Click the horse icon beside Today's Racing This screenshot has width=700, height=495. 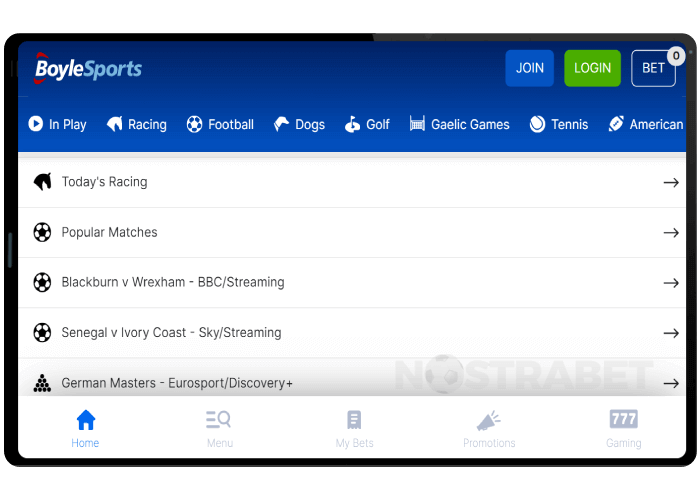click(x=42, y=182)
